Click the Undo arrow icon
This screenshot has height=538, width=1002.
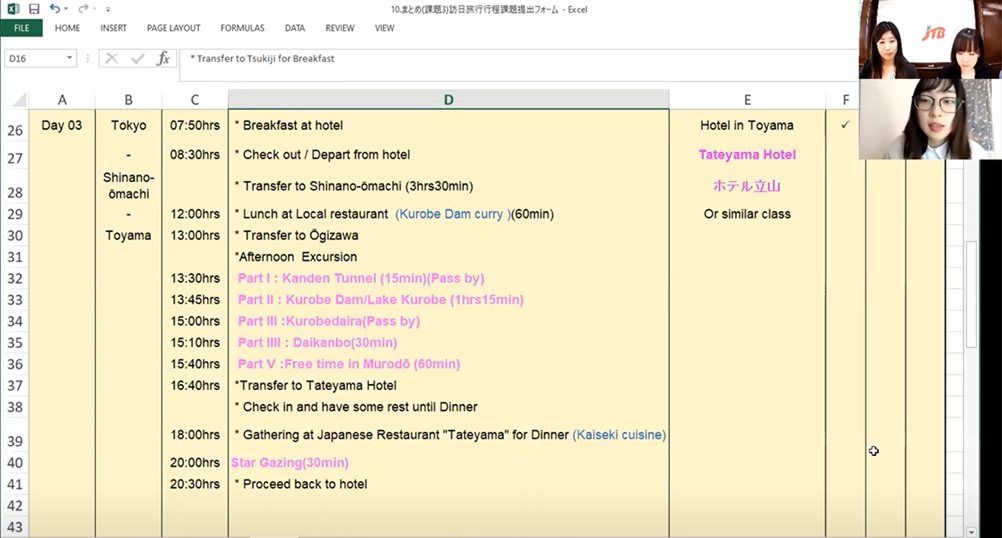pyautogui.click(x=54, y=9)
